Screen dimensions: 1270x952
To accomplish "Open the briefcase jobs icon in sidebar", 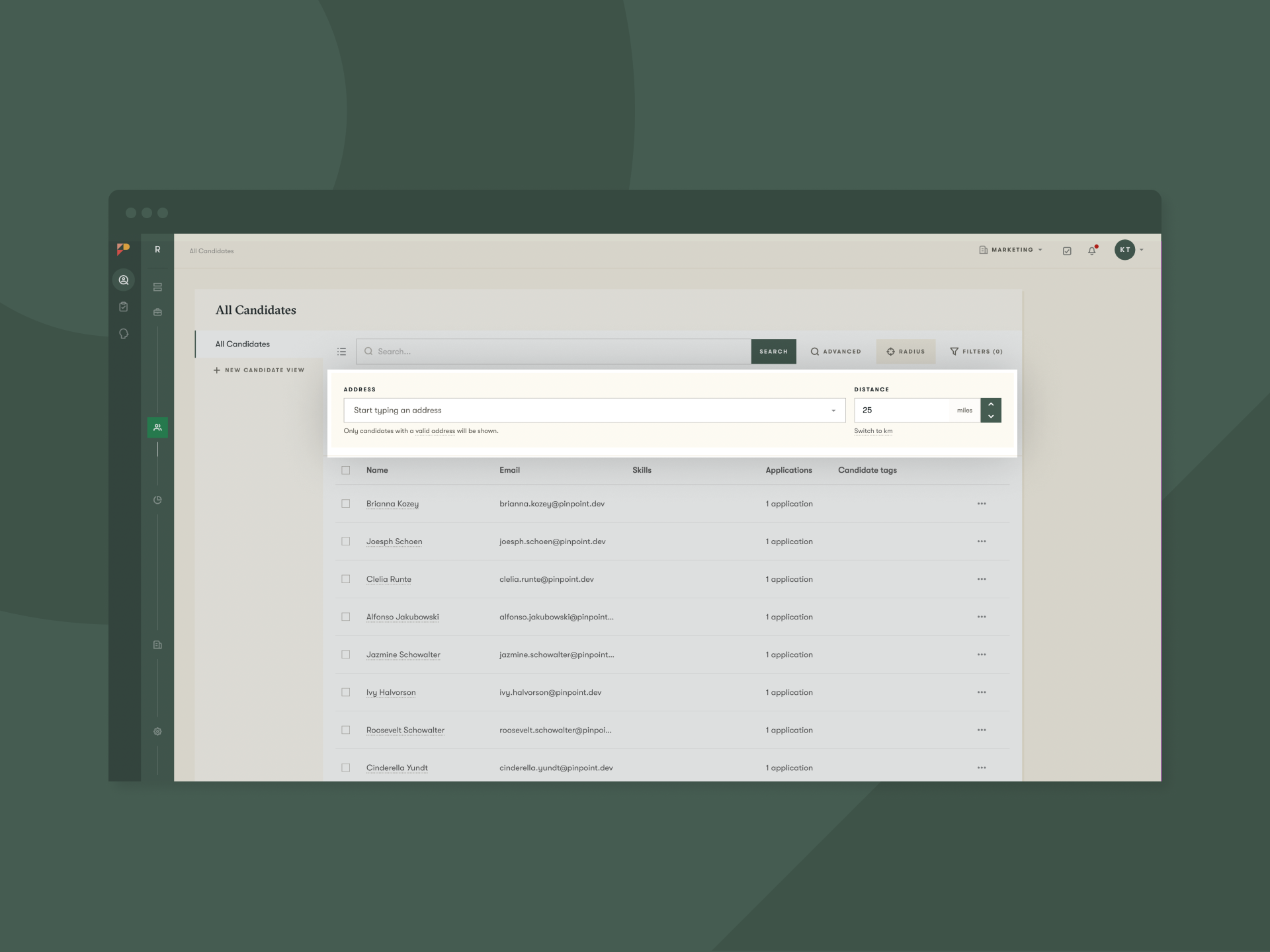I will 157,312.
